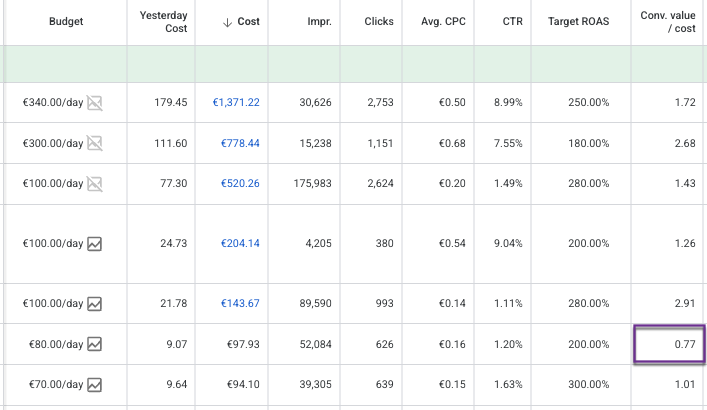Click the budget icon next to €340.00/day
The height and width of the screenshot is (410, 707).
[x=95, y=102]
